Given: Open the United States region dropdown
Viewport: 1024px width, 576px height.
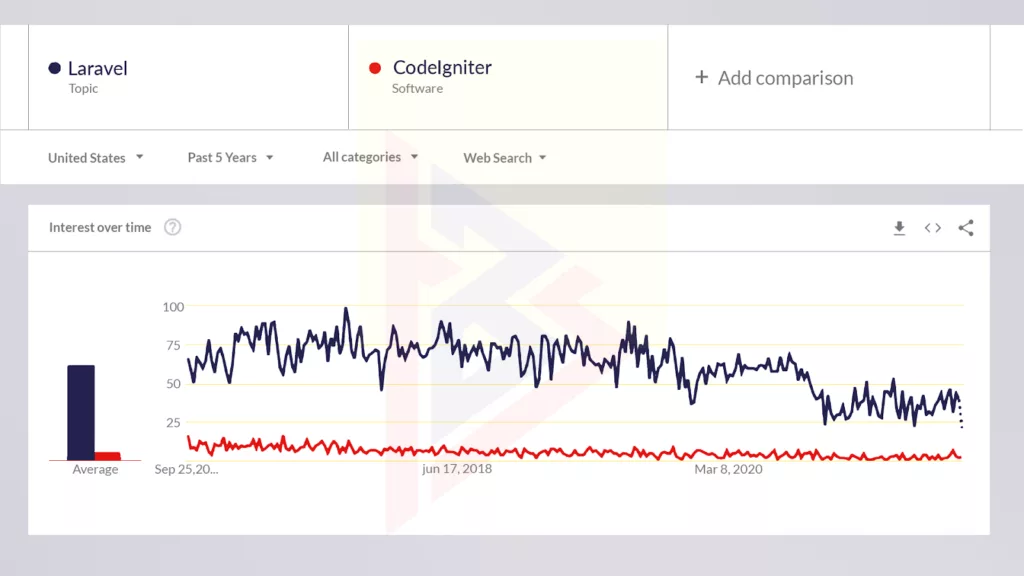Looking at the screenshot, I should click(x=96, y=157).
